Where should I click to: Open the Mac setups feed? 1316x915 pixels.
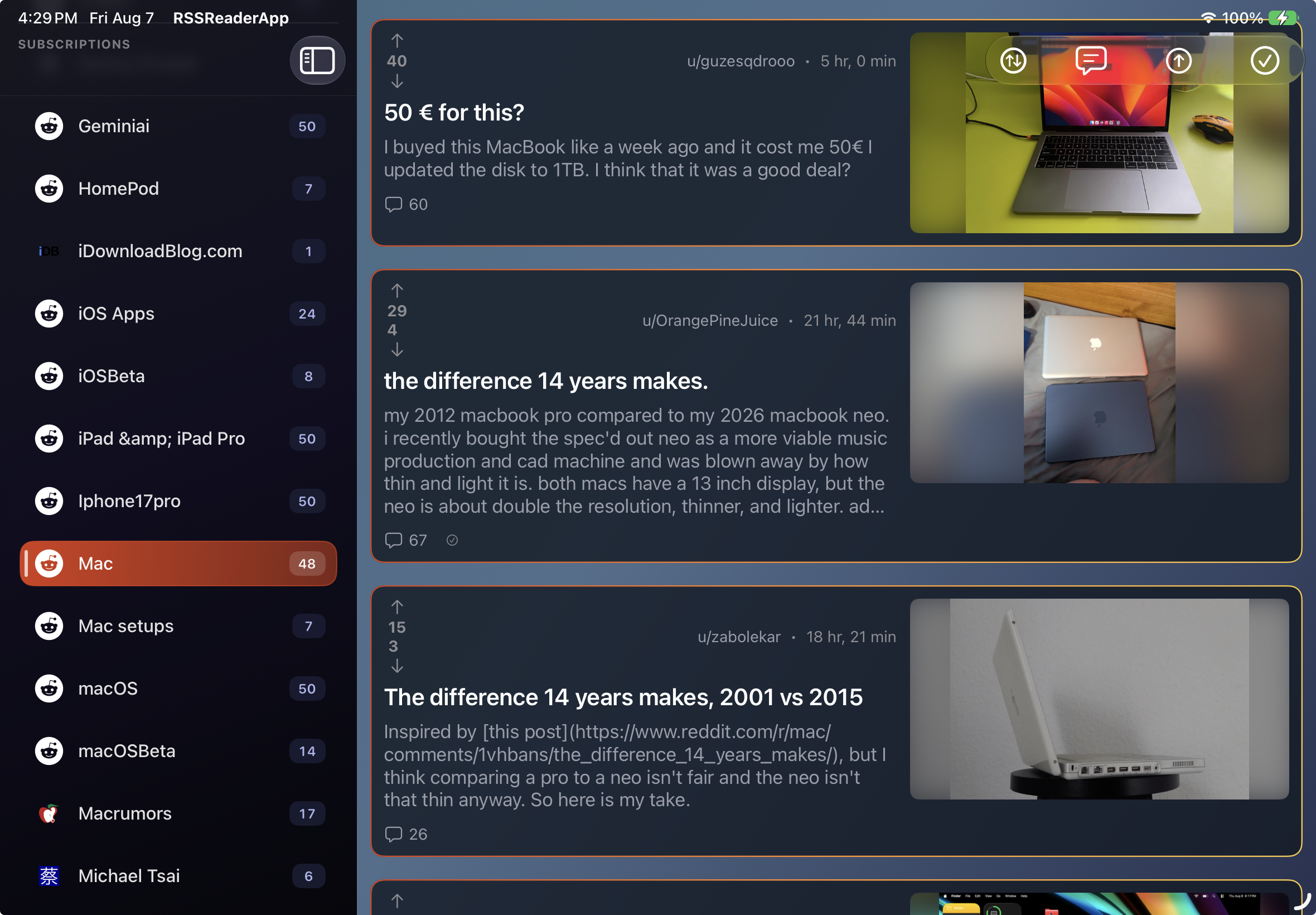coord(178,626)
